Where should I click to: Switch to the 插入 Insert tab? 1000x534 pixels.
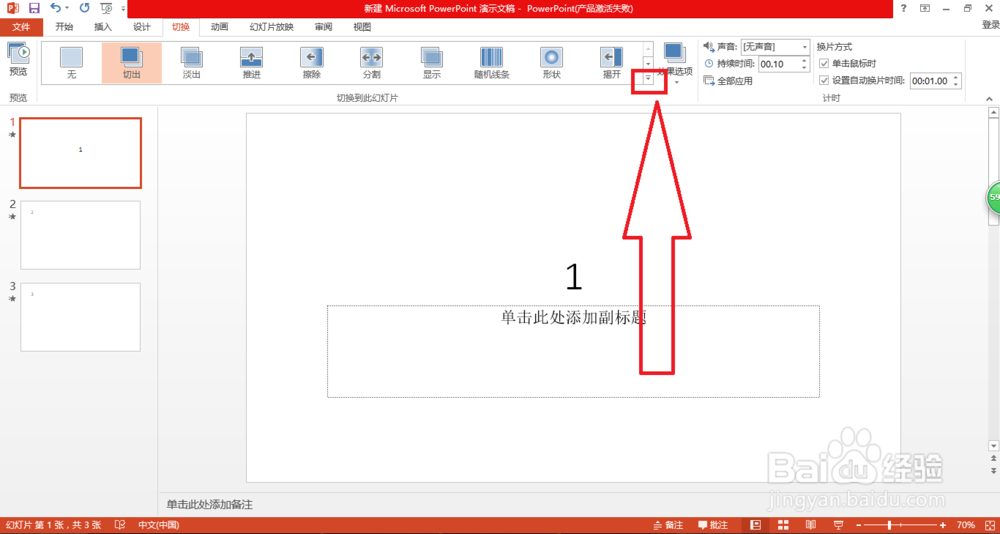[103, 27]
